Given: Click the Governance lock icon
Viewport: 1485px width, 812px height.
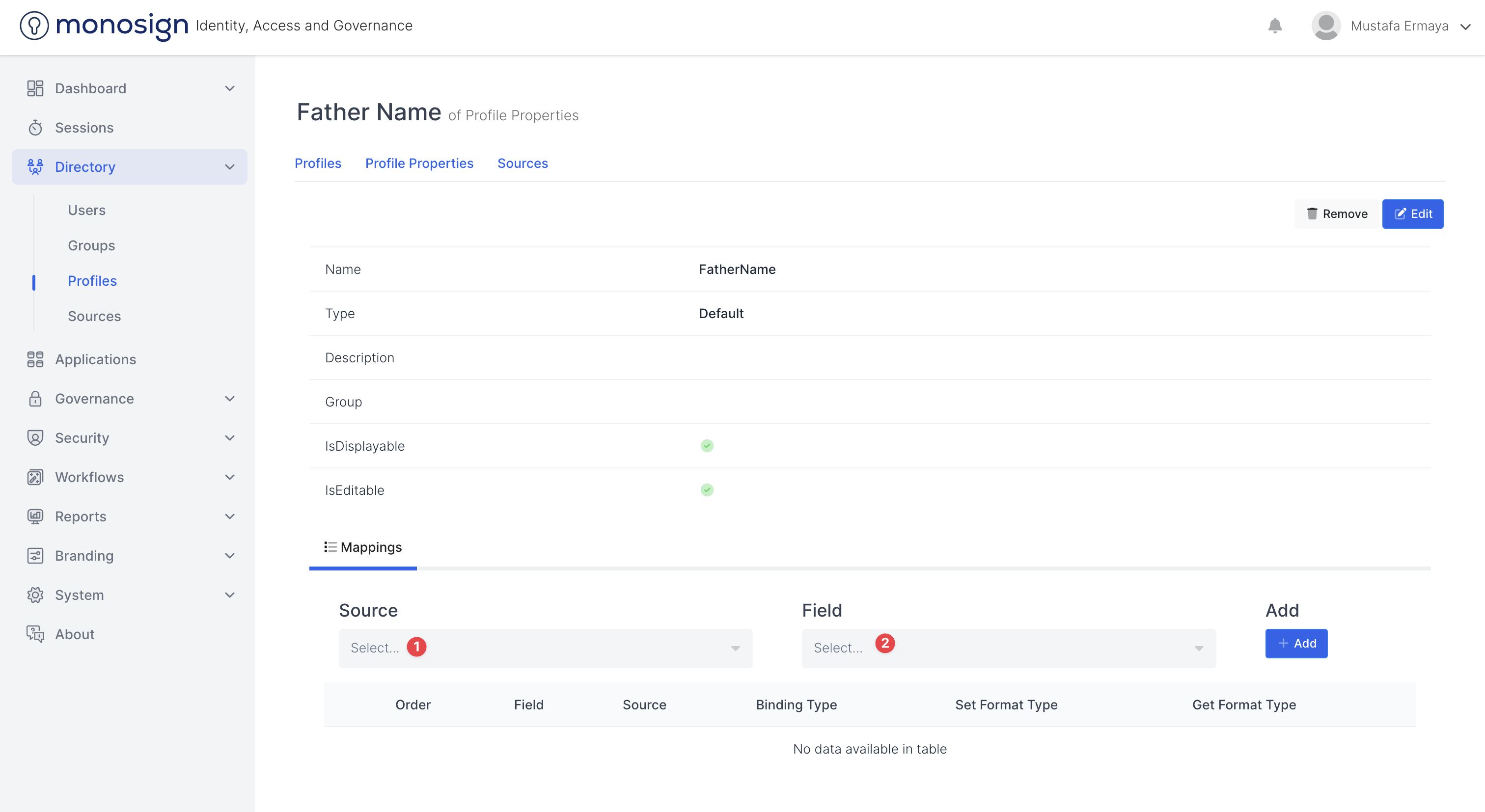Looking at the screenshot, I should pos(35,398).
